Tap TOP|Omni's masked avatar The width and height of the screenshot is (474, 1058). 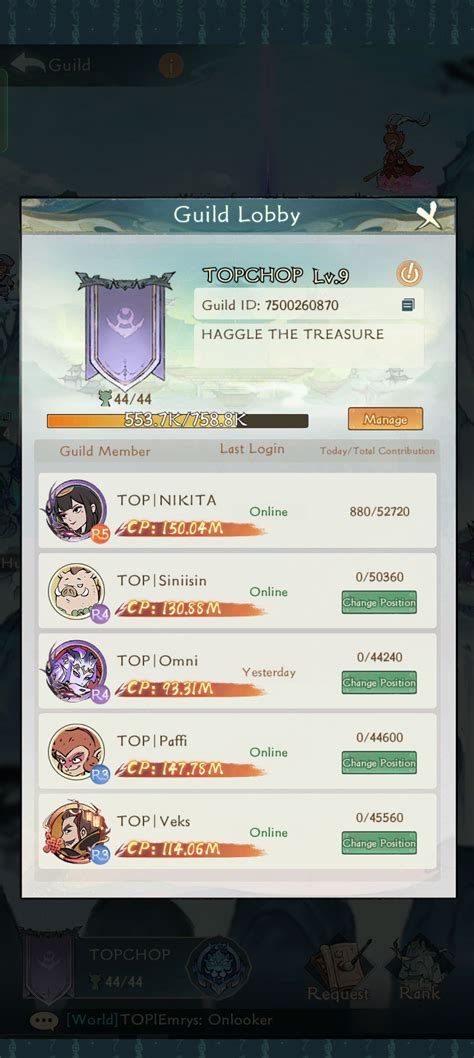click(76, 672)
